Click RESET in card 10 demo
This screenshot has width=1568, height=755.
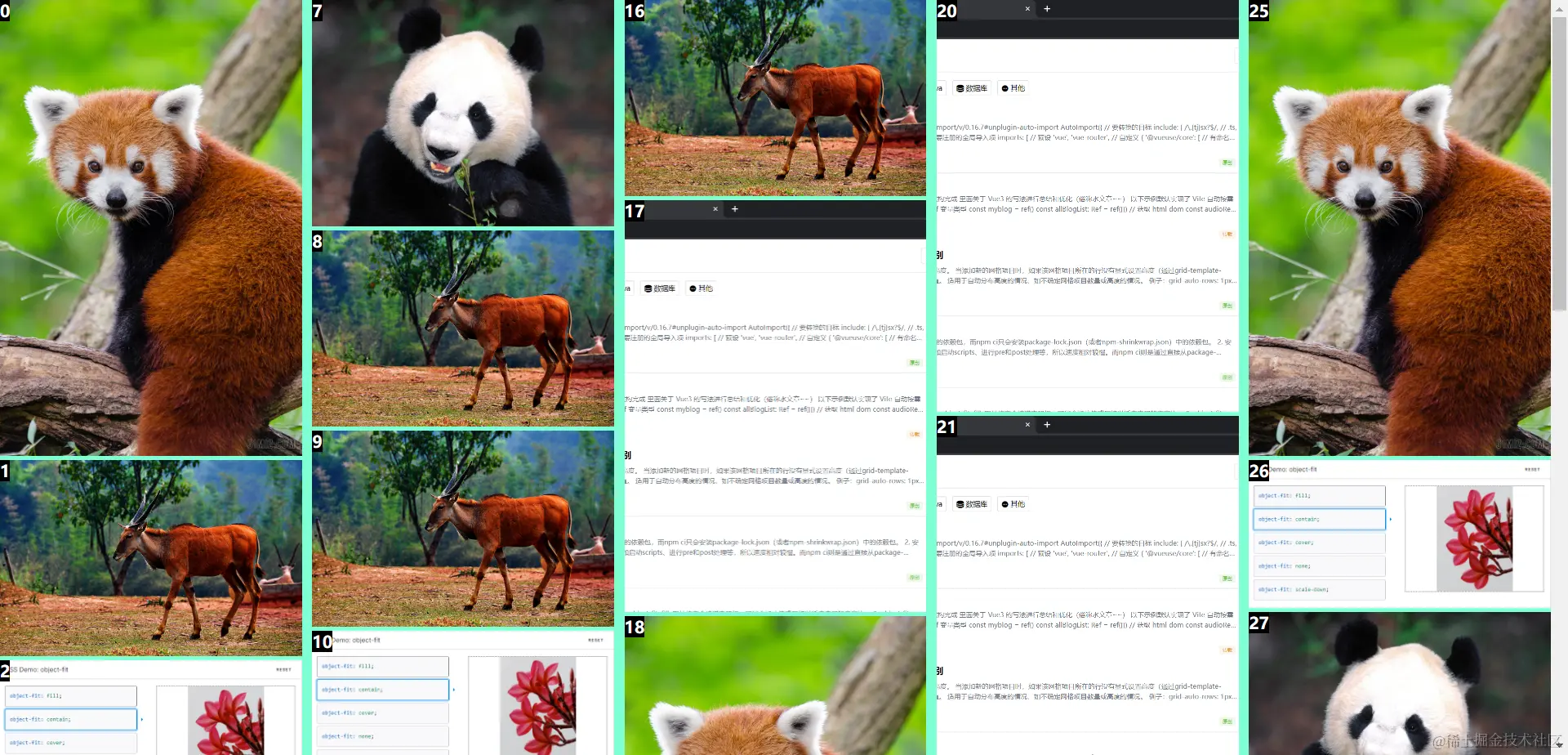tap(595, 641)
